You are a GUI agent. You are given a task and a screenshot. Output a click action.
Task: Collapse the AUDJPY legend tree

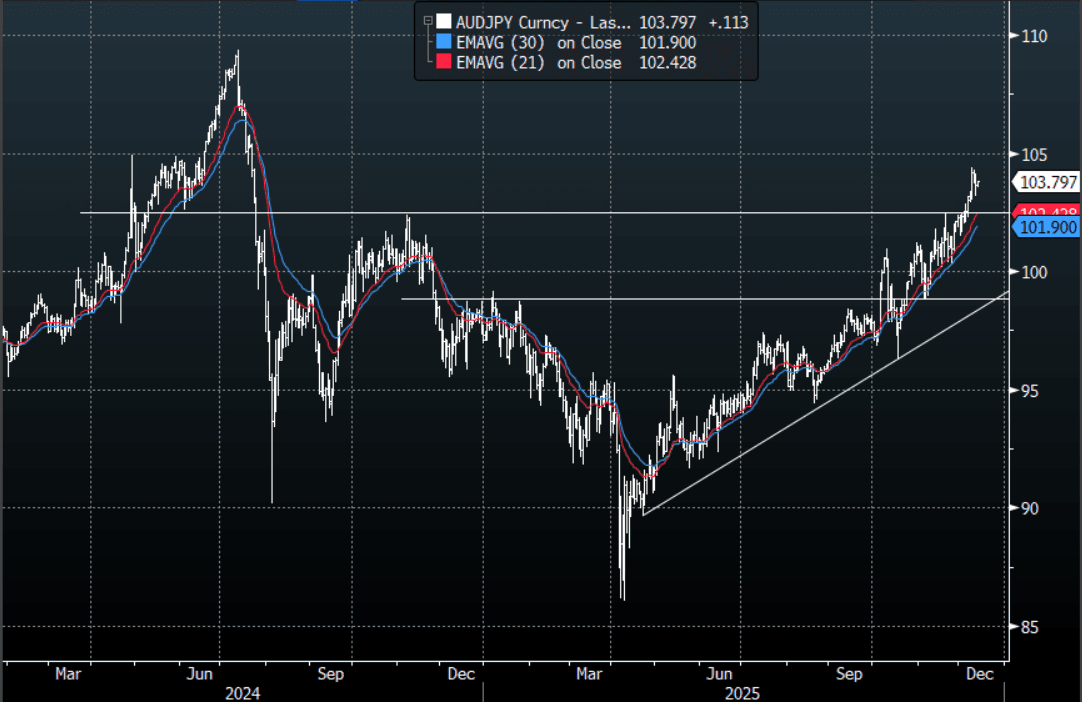tap(427, 21)
